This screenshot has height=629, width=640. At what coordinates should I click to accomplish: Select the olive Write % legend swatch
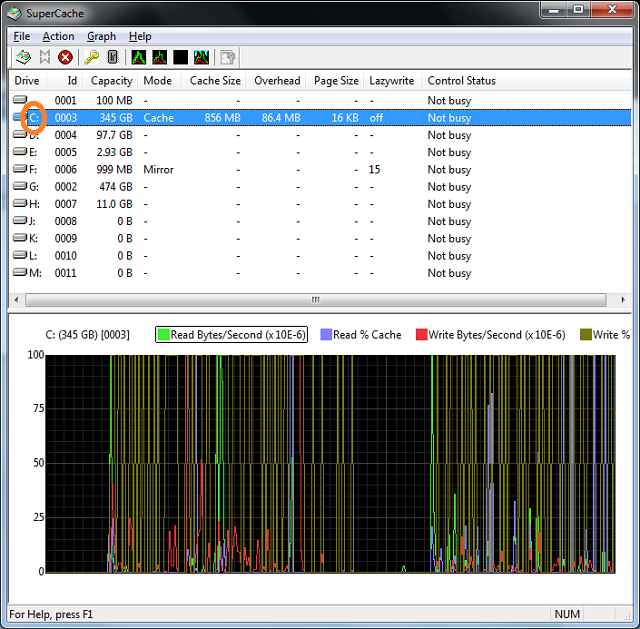click(x=586, y=335)
